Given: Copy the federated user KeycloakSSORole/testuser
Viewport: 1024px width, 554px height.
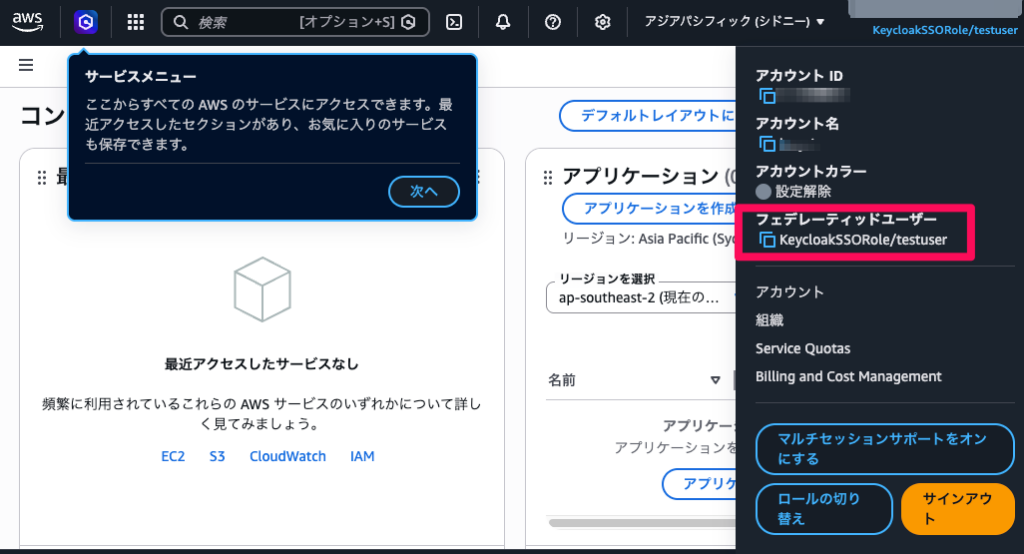Looking at the screenshot, I should (767, 240).
